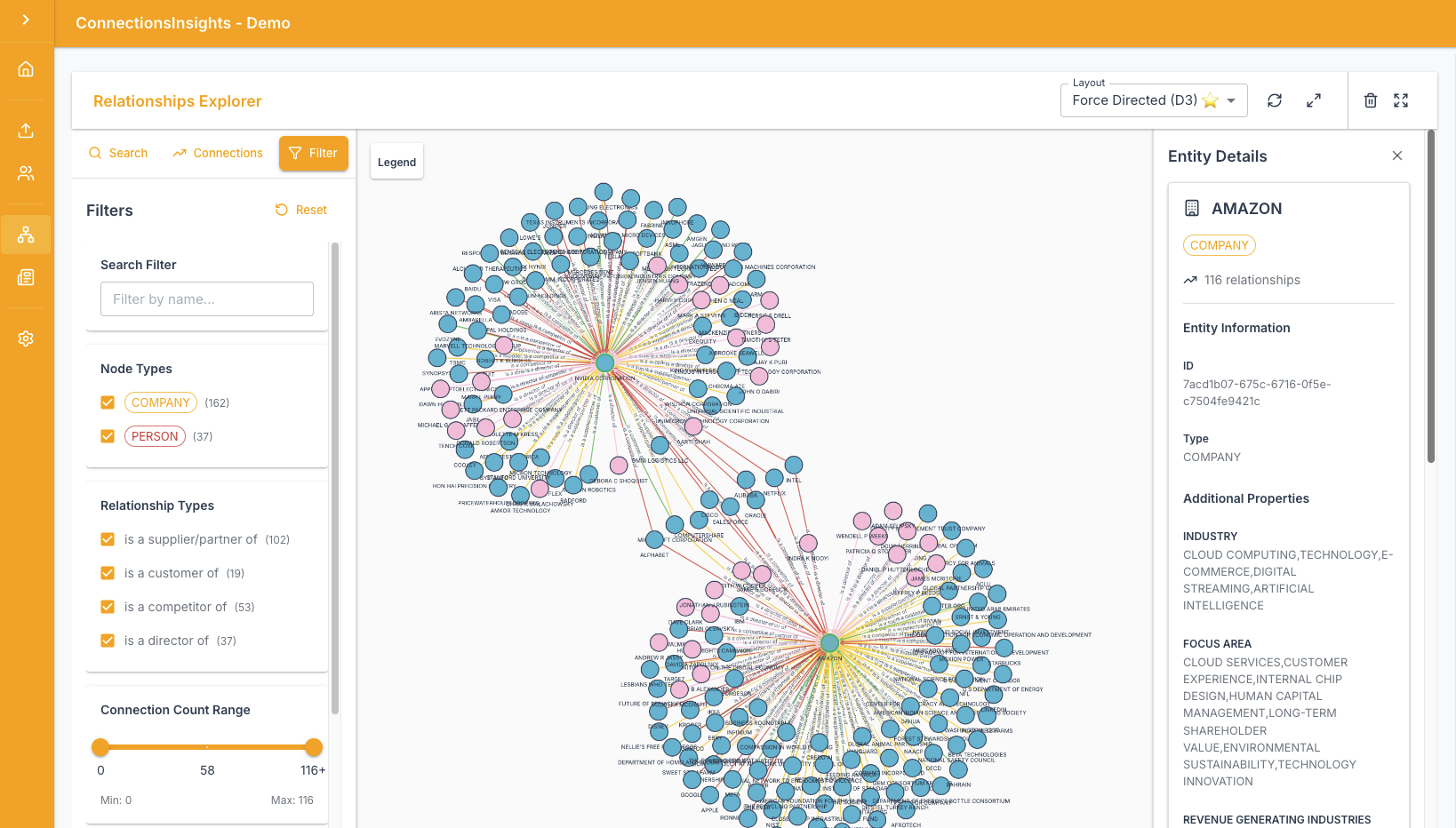Viewport: 1456px width, 828px height.
Task: Click the diagonal expand arrows icon
Action: pyautogui.click(x=1314, y=100)
